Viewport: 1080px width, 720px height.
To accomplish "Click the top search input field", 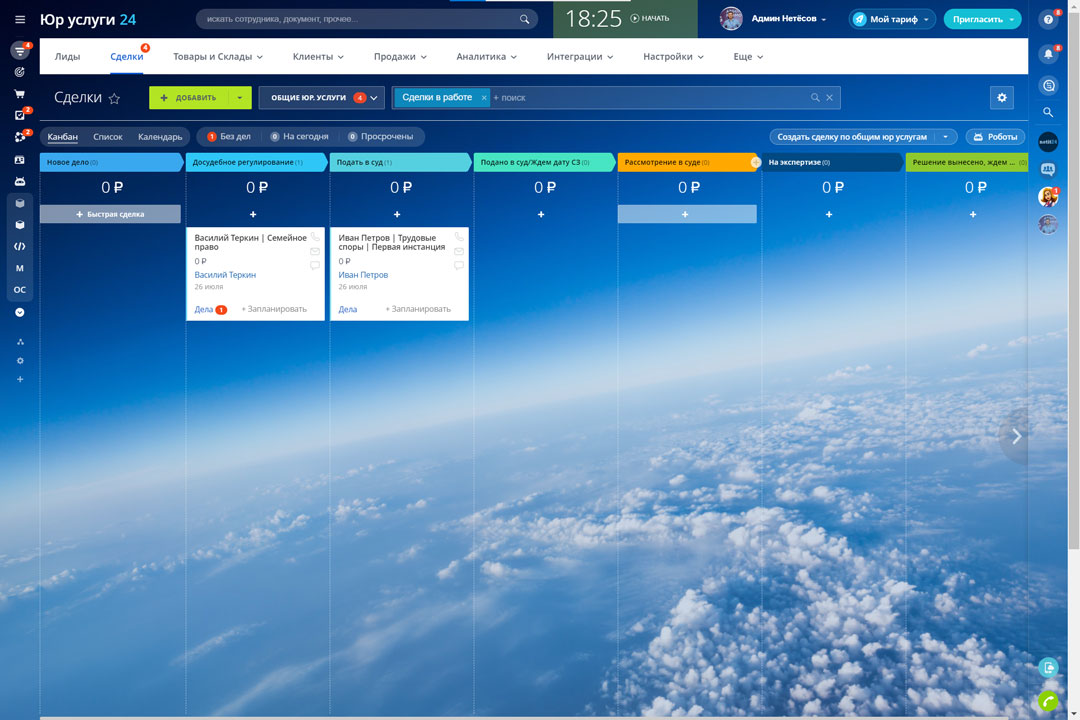I will pos(360,19).
